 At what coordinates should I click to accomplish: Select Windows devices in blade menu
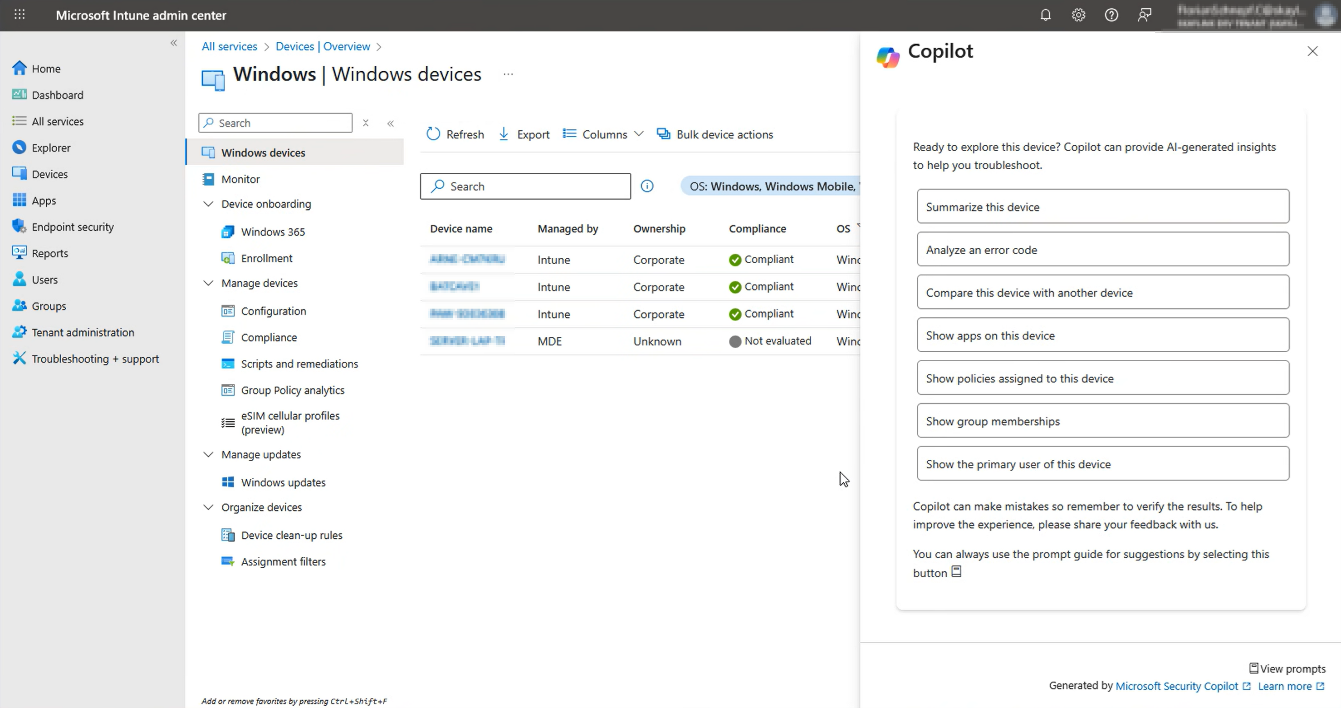click(295, 153)
